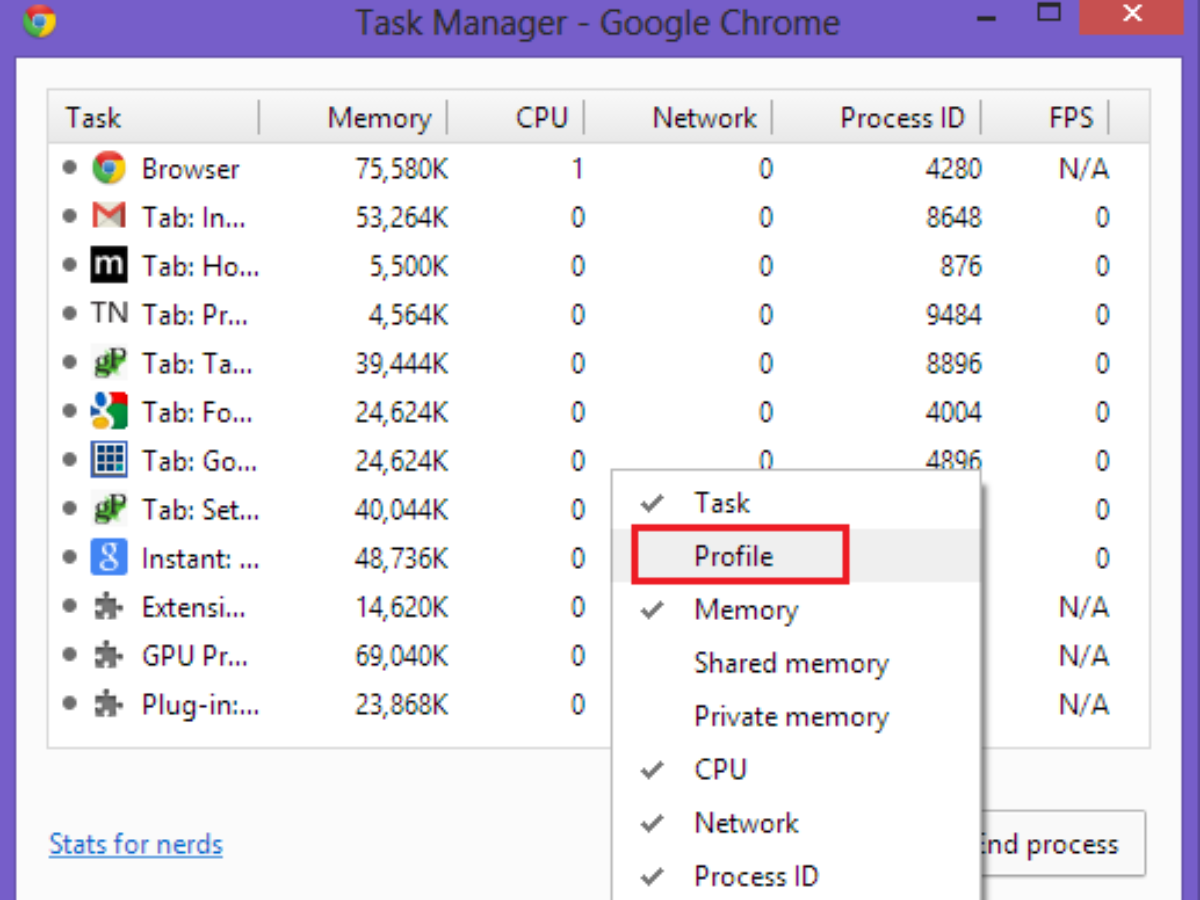
Task: Sort by the Process ID column header
Action: tap(877, 118)
